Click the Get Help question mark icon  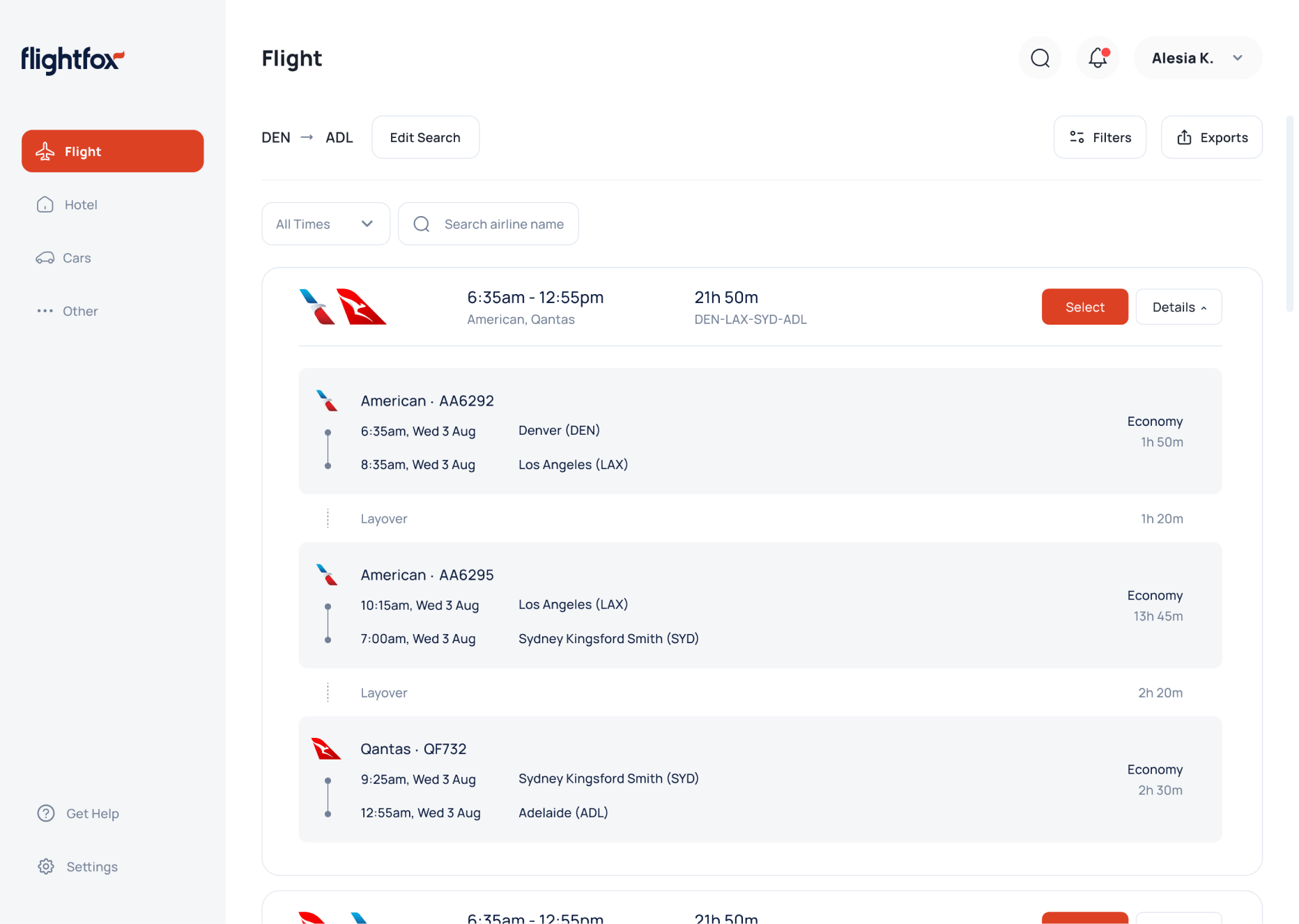coord(45,813)
